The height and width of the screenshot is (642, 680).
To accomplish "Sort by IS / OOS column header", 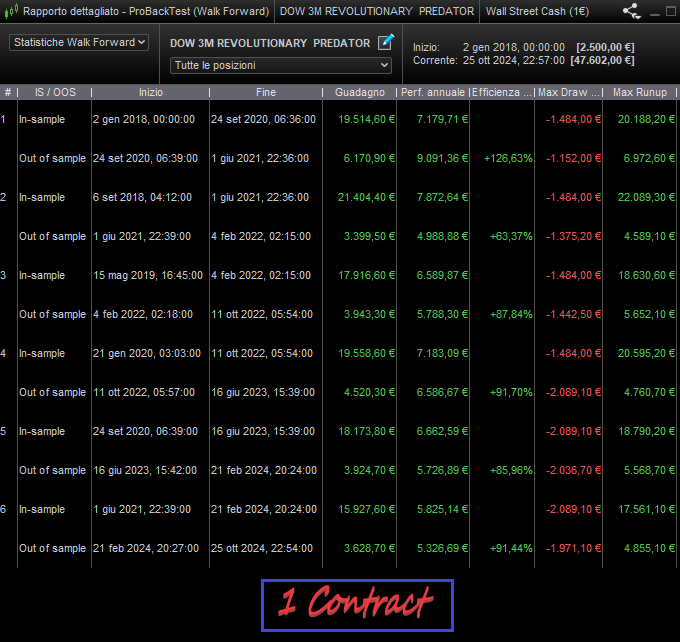I will pyautogui.click(x=55, y=92).
